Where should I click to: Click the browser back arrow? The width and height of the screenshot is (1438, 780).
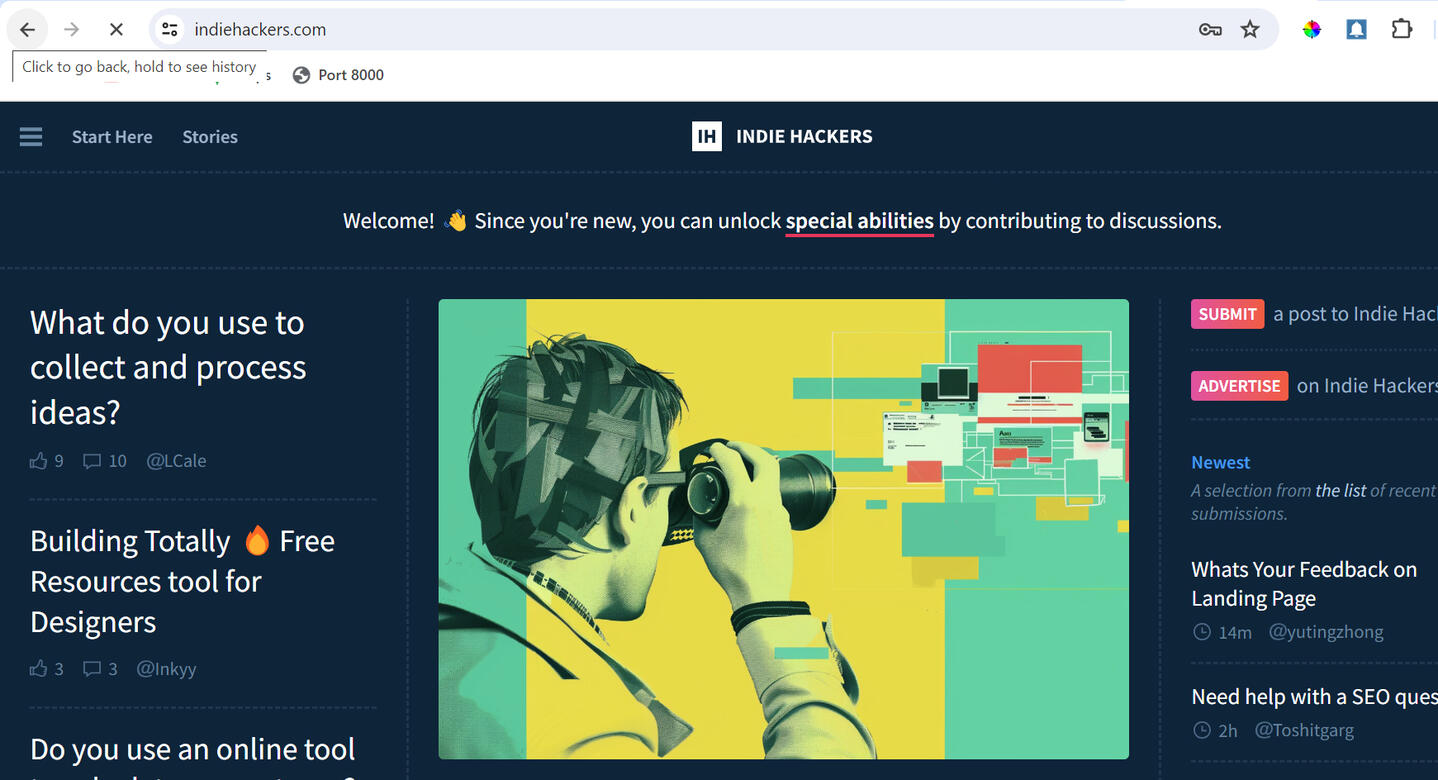pos(28,30)
